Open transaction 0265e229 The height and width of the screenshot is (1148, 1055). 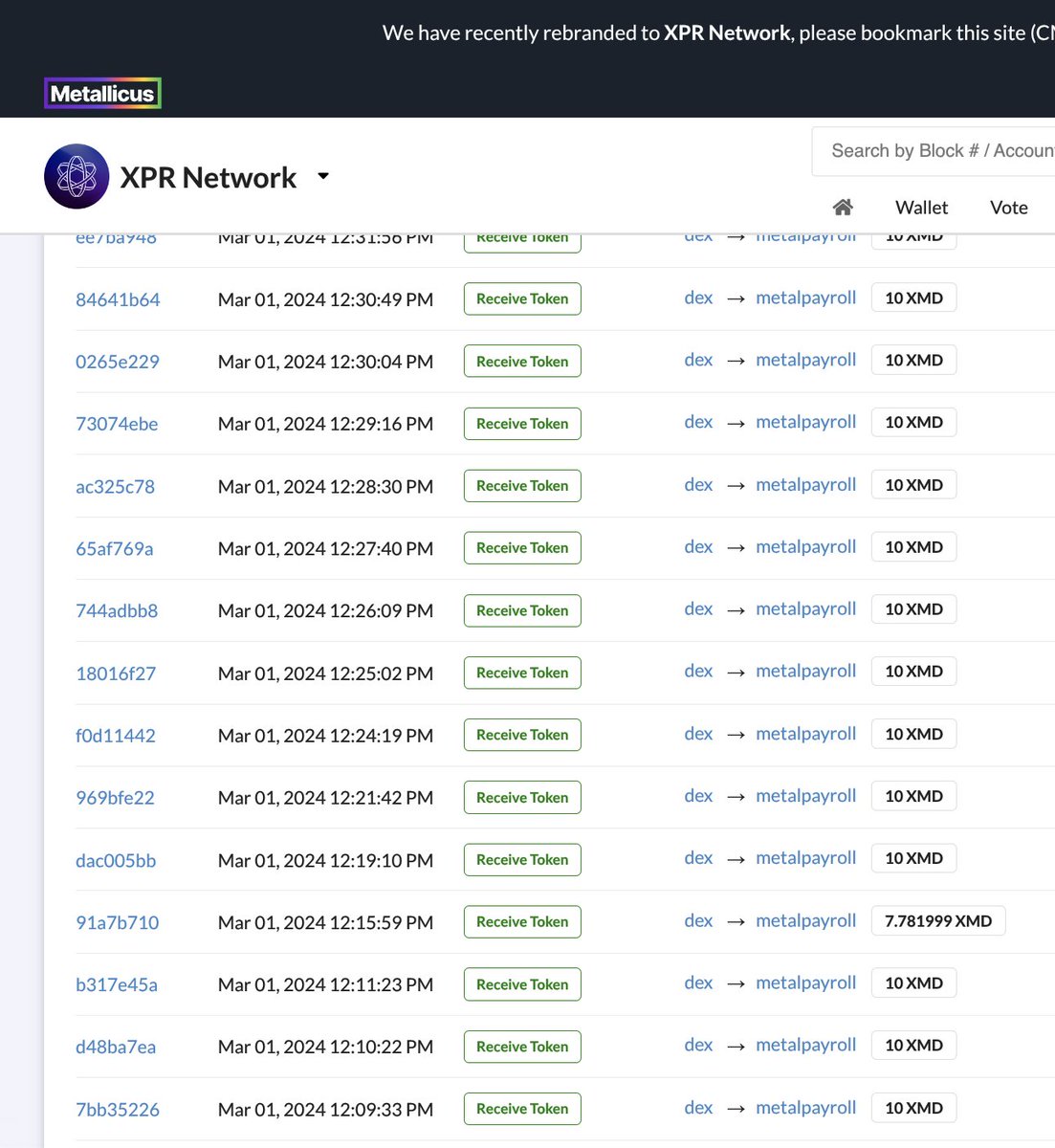tap(118, 362)
